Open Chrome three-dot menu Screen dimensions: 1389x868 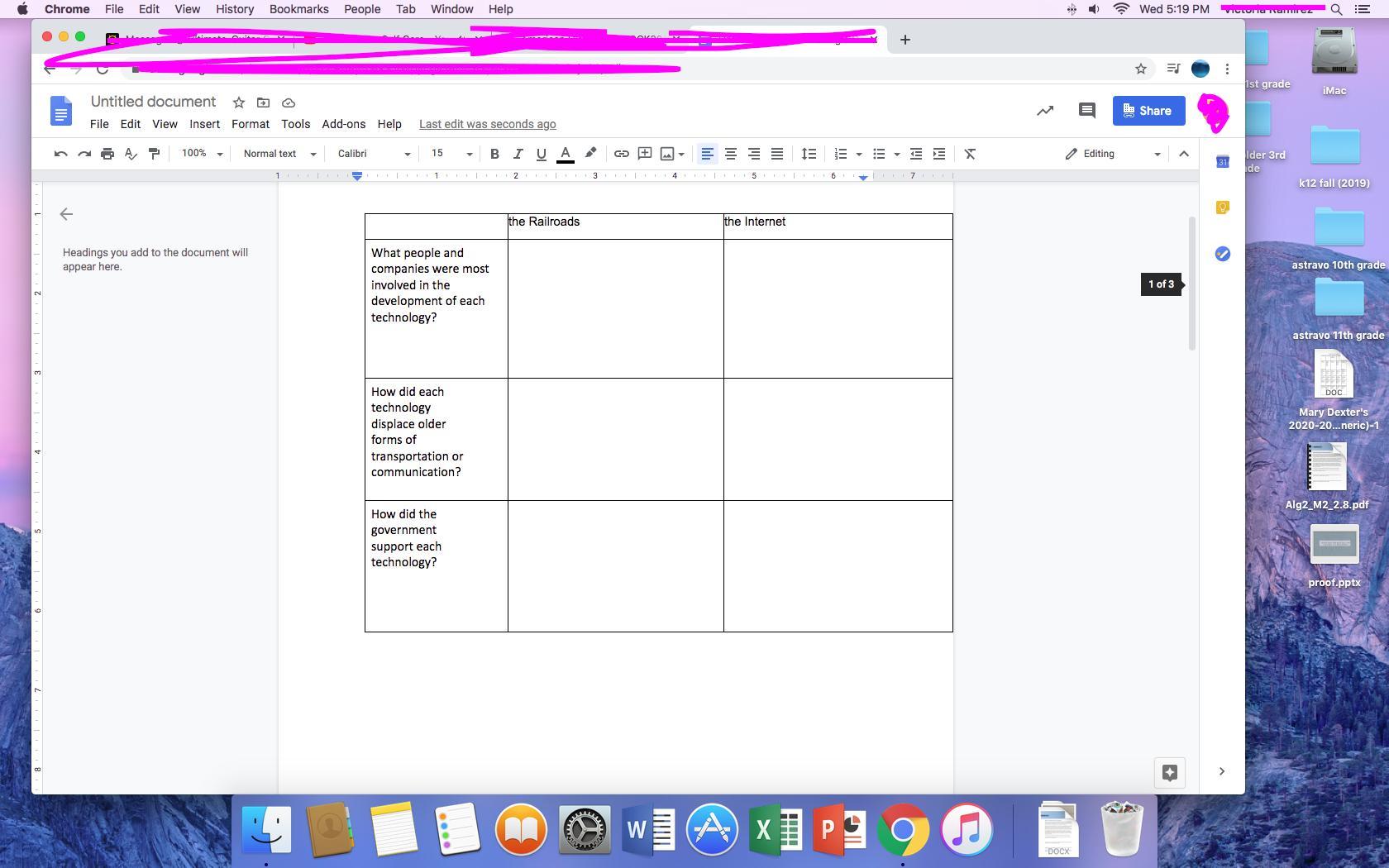click(x=1228, y=69)
